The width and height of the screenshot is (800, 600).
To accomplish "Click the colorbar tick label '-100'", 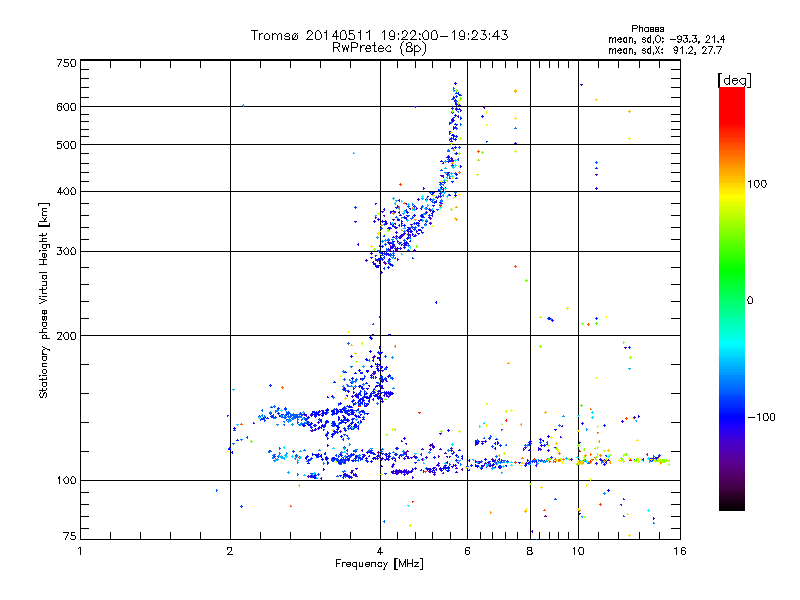I will pyautogui.click(x=761, y=417).
